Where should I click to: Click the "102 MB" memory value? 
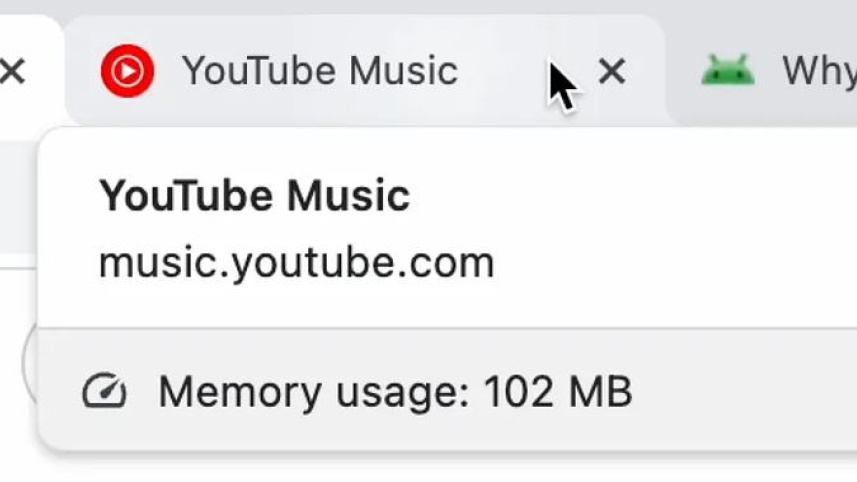click(x=557, y=392)
